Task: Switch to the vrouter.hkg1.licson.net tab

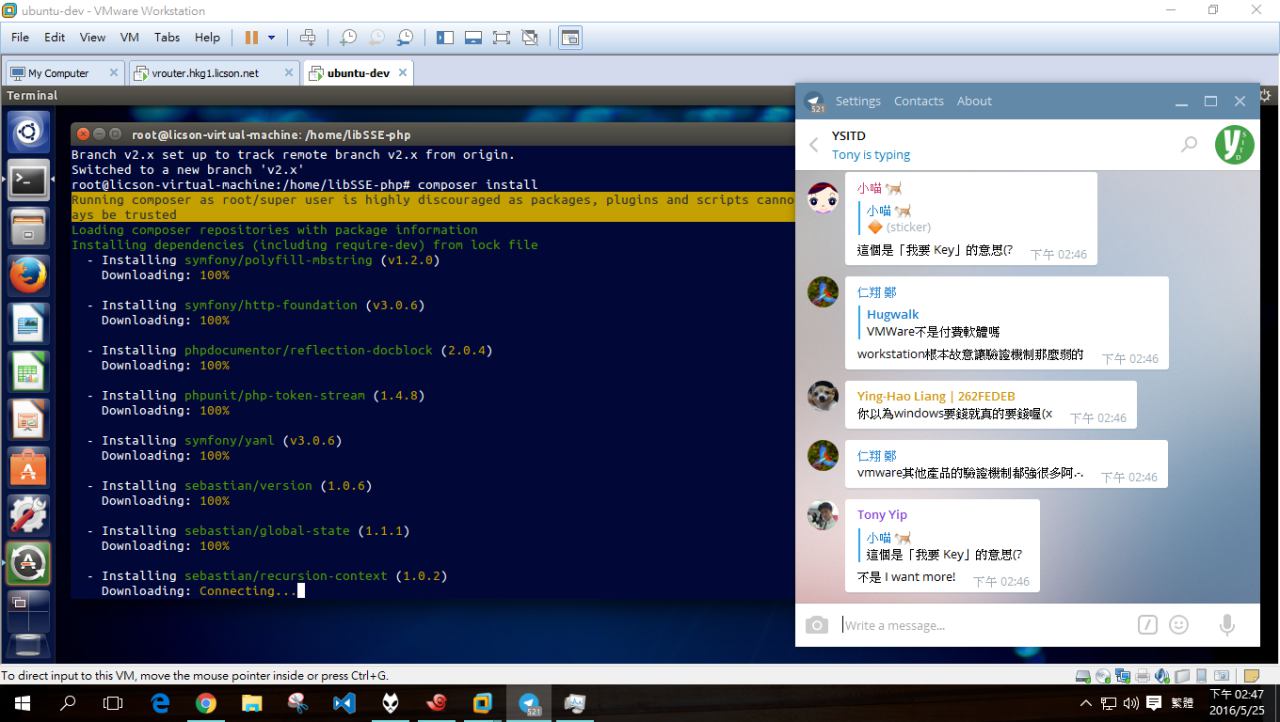Action: point(205,73)
